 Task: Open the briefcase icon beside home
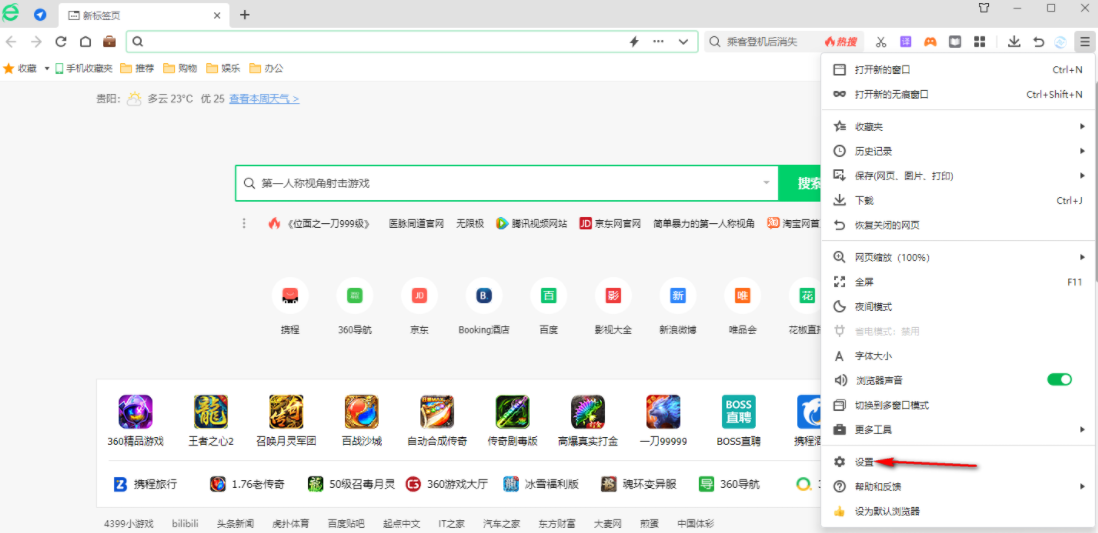[x=110, y=42]
